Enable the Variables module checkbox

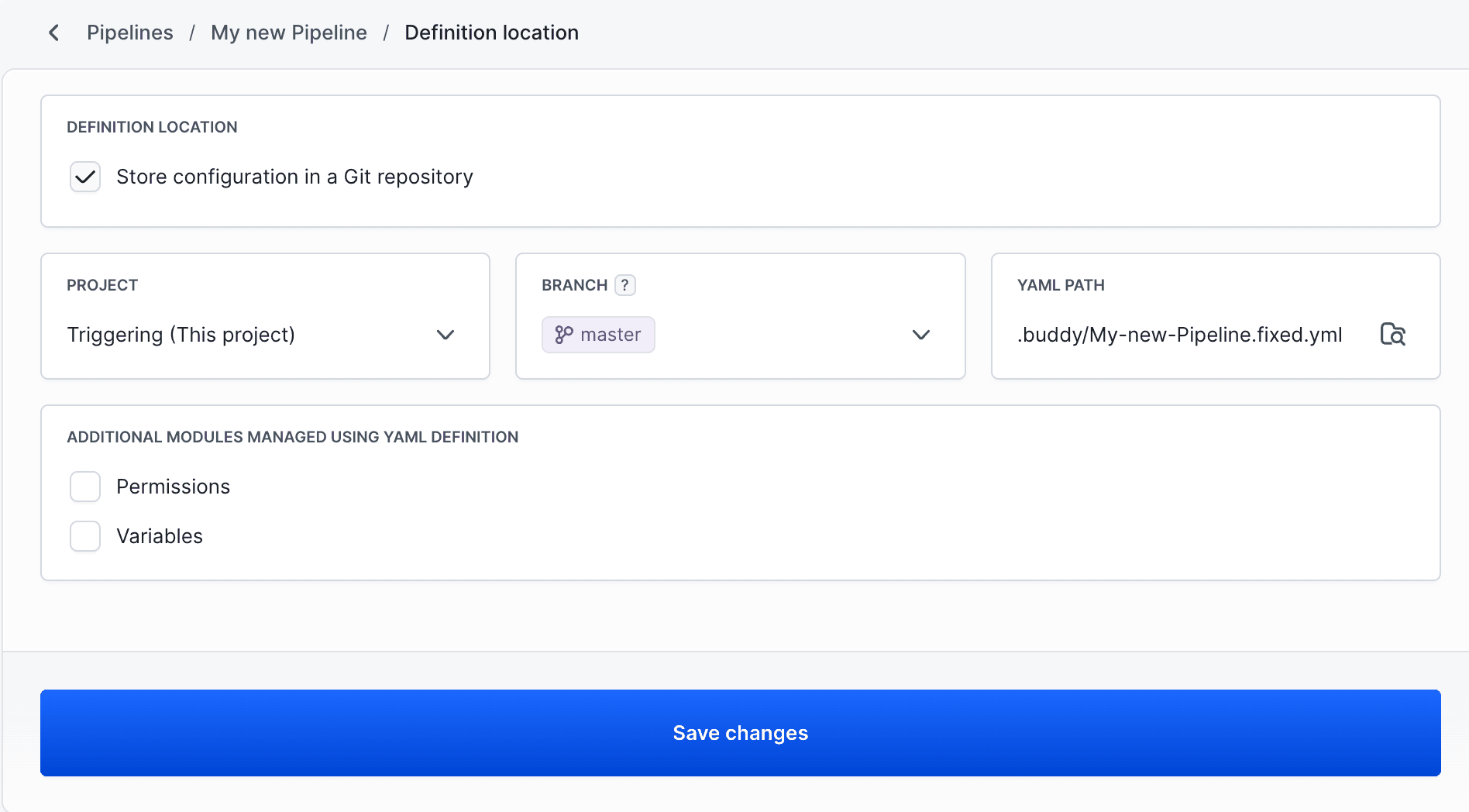[x=84, y=536]
